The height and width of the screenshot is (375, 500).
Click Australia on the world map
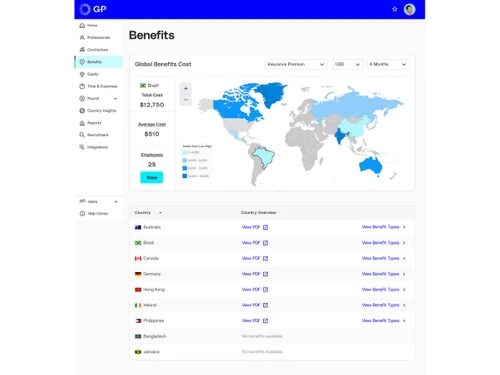[371, 166]
